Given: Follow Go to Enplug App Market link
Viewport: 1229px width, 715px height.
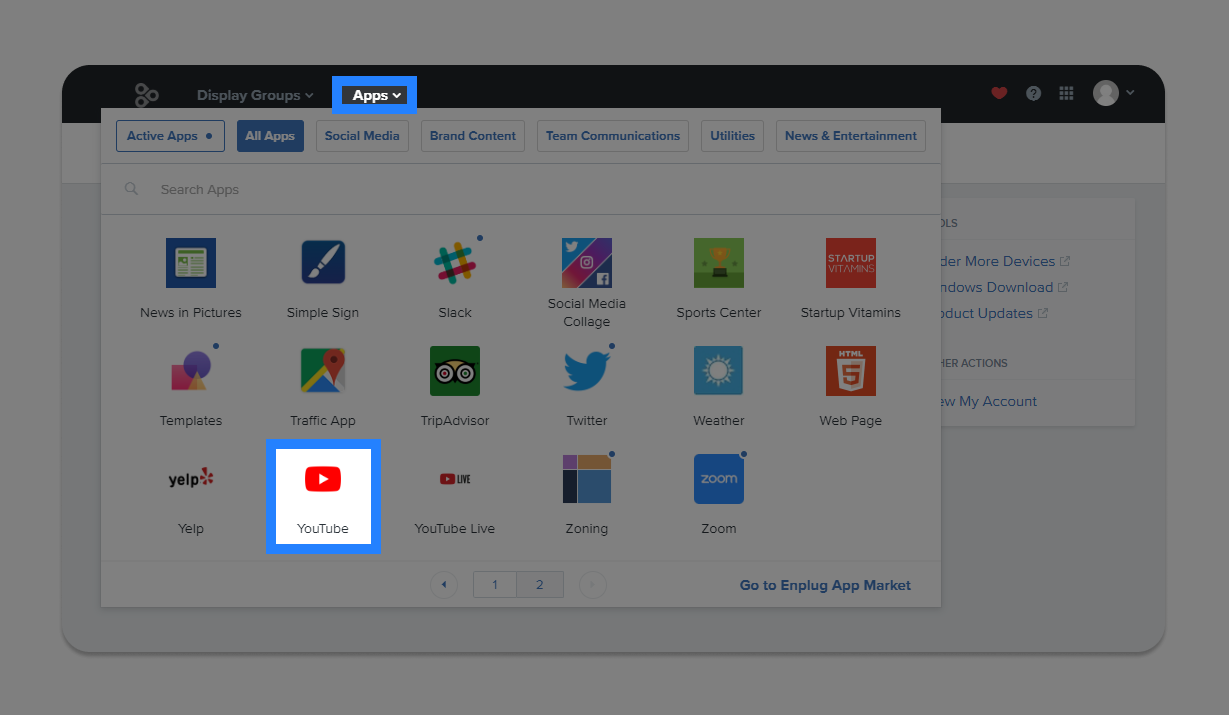Looking at the screenshot, I should (825, 585).
